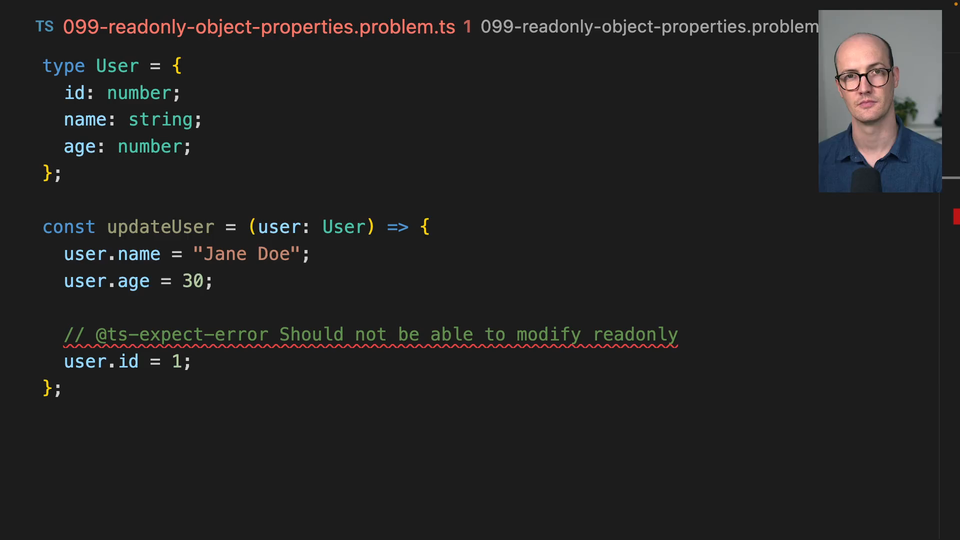
Task: Click the error count badge on the active tab
Action: 468,27
